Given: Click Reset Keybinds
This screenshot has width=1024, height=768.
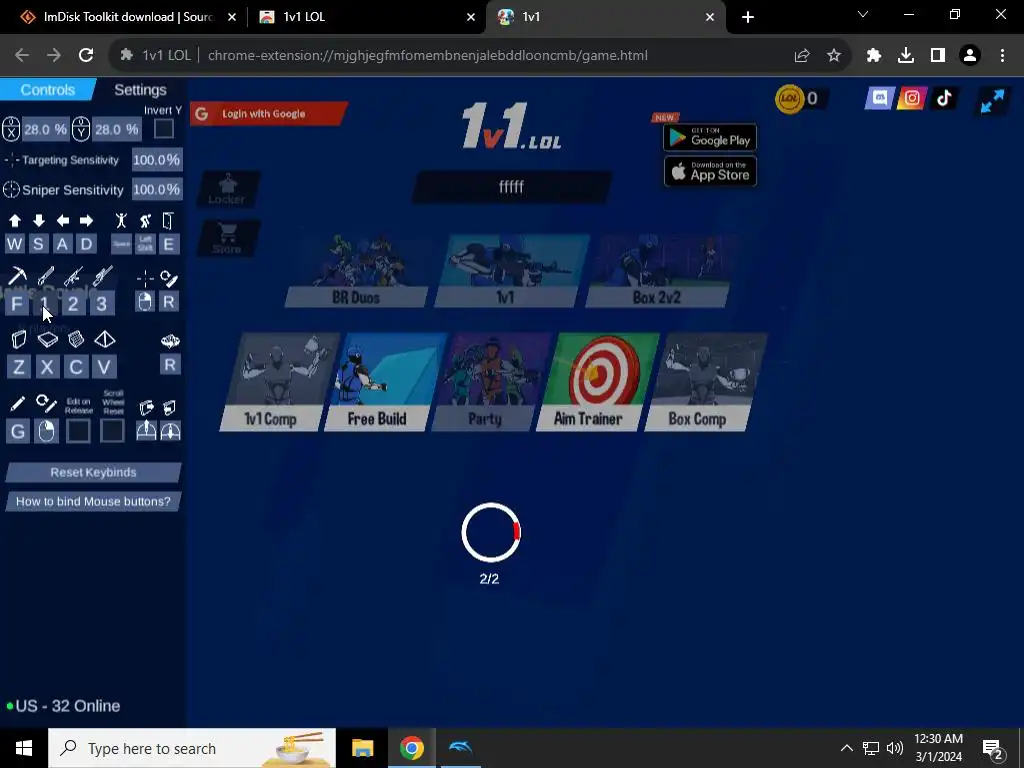Looking at the screenshot, I should pyautogui.click(x=93, y=472).
